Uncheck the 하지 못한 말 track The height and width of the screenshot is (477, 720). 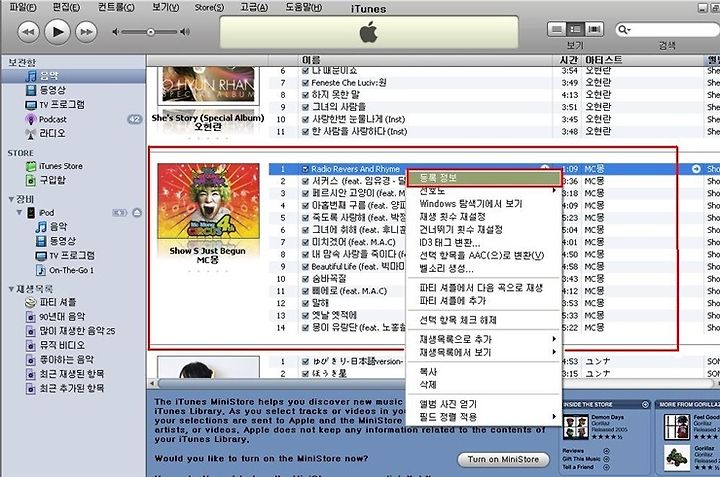[305, 95]
